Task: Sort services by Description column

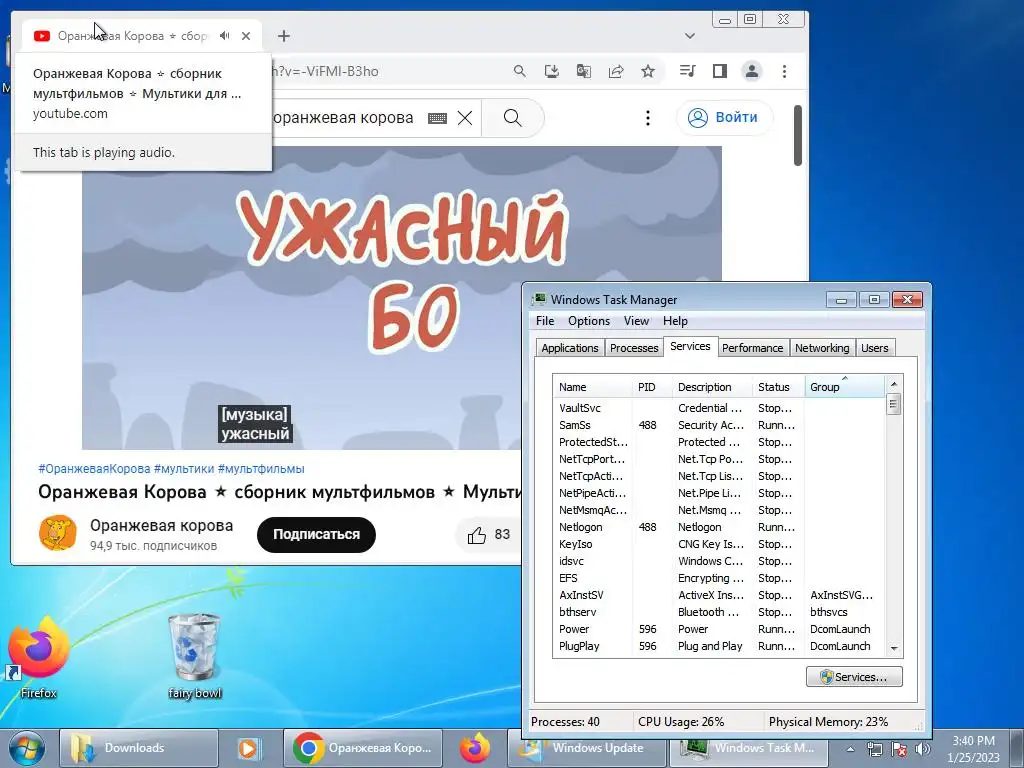Action: click(712, 387)
